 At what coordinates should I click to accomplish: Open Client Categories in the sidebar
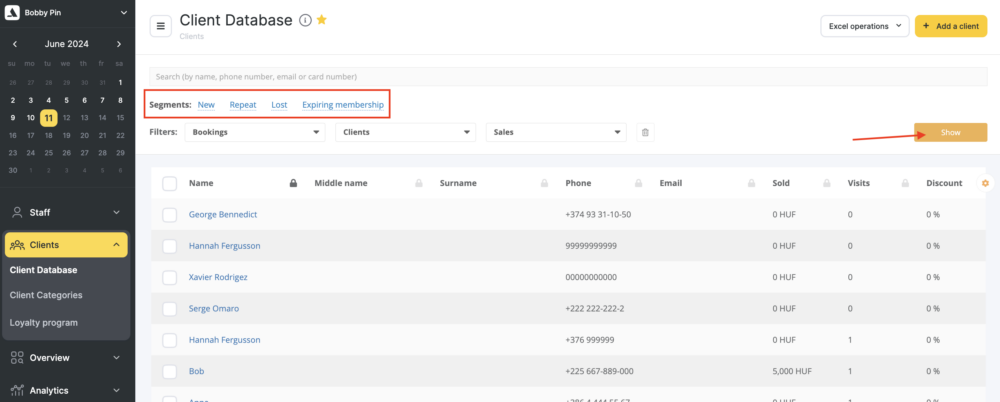point(46,295)
